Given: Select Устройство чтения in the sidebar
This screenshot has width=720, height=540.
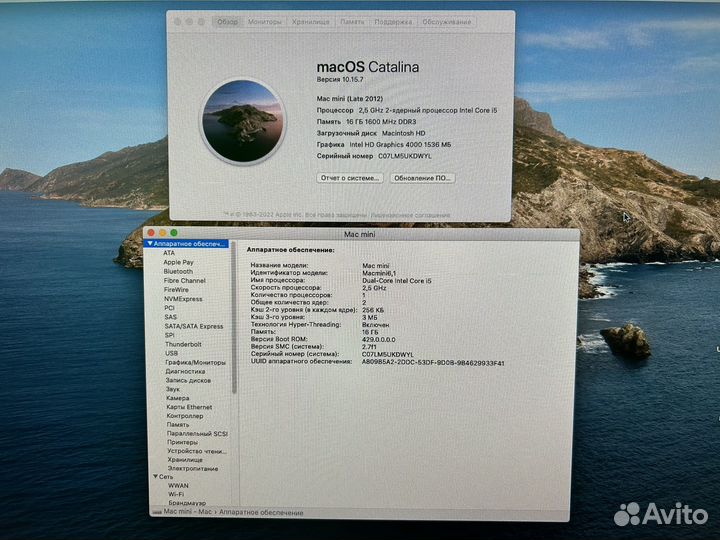Looking at the screenshot, I should (197, 451).
